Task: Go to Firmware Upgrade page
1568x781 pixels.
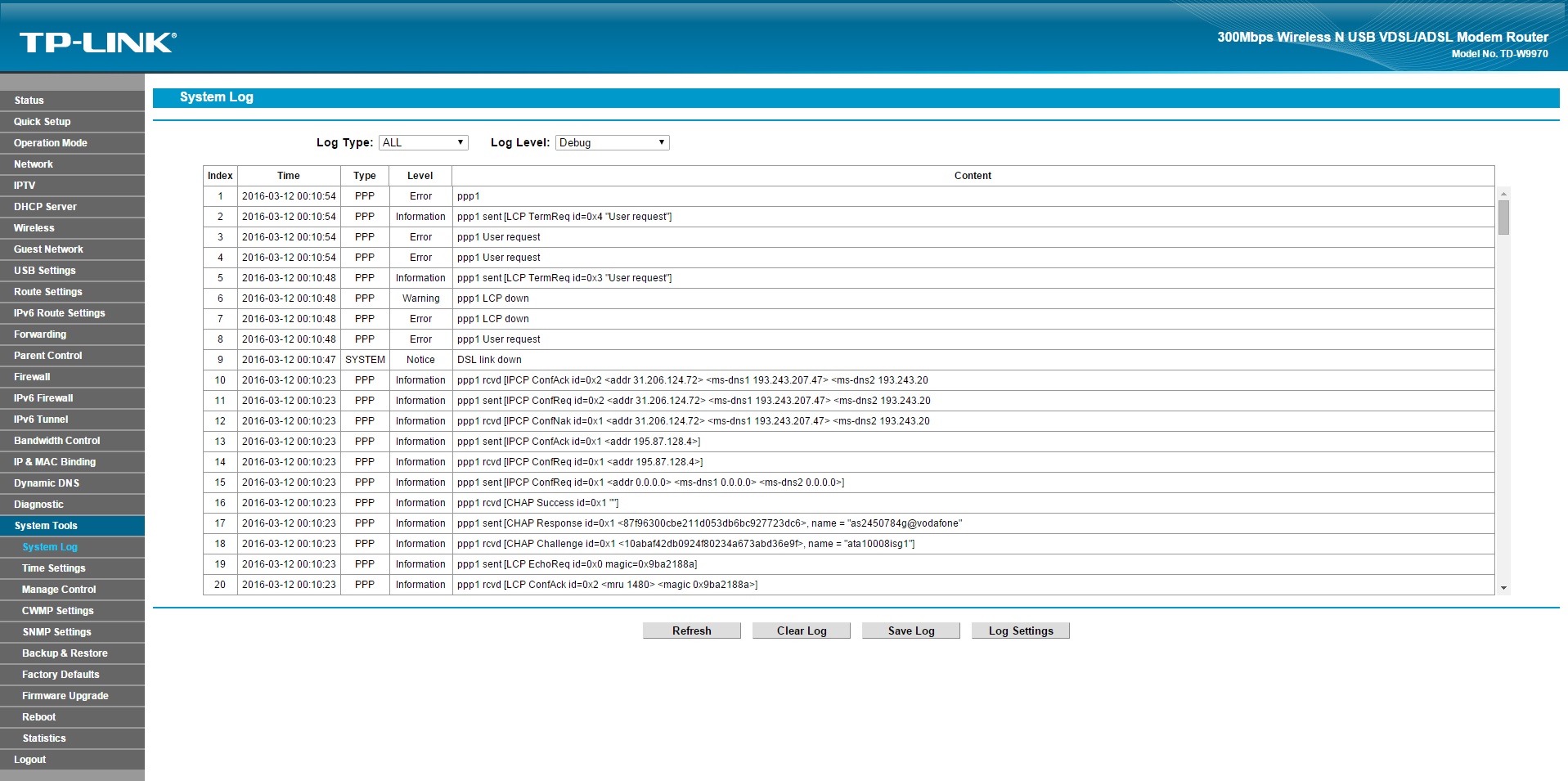Action: point(72,696)
